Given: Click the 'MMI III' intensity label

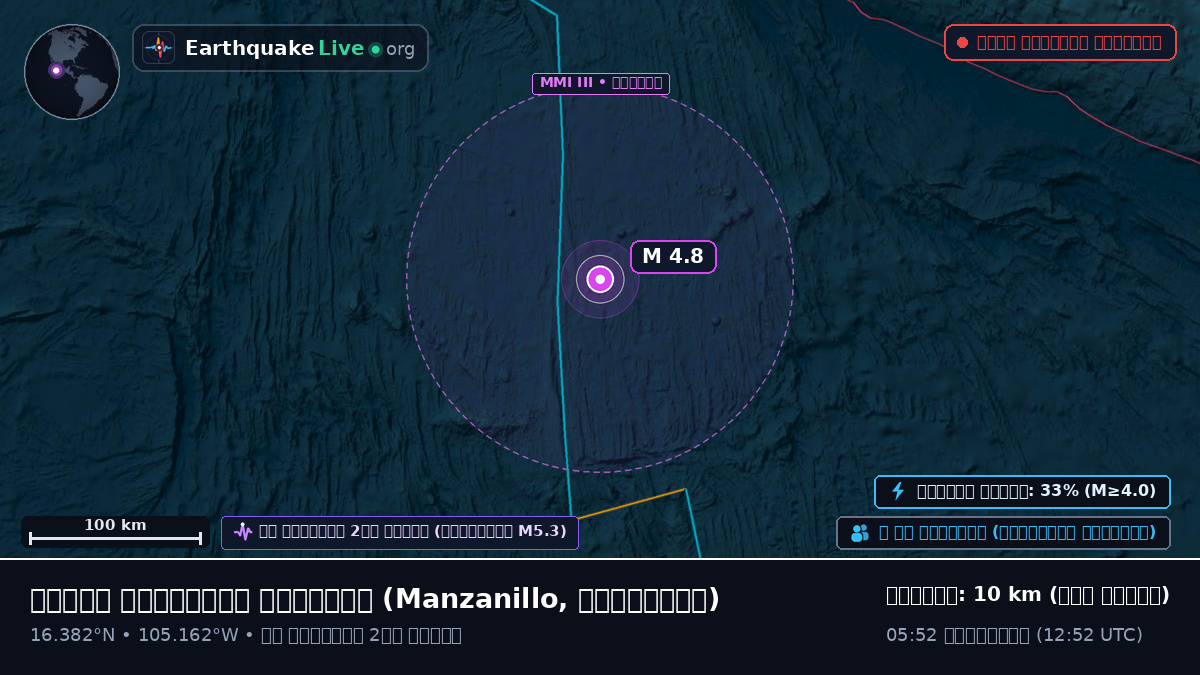Looking at the screenshot, I should 601,83.
